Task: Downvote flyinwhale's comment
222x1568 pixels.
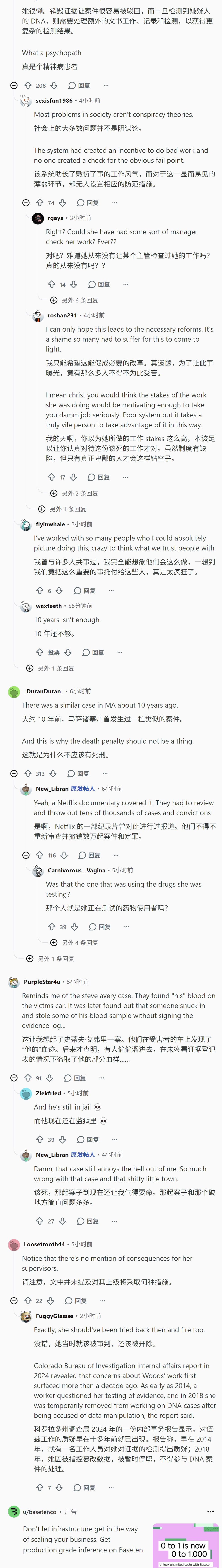Action: pyautogui.click(x=59, y=590)
